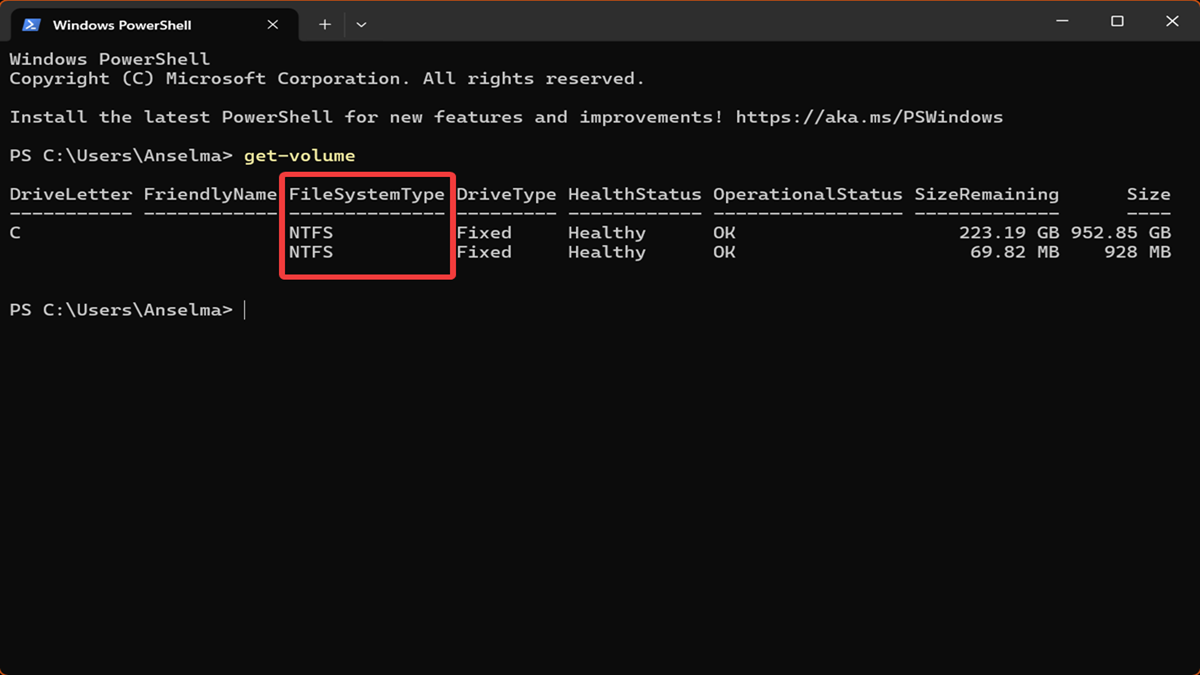Click the SizeRemaining column header

click(x=986, y=194)
